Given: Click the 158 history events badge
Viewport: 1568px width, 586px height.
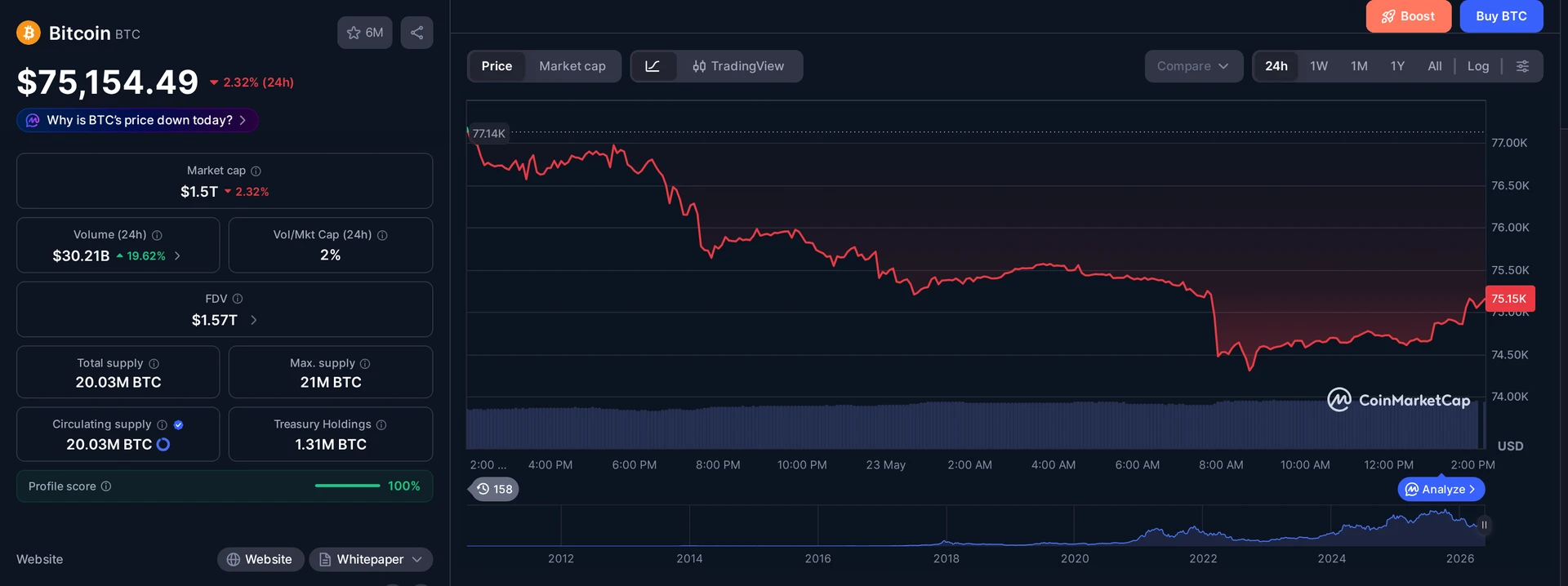Looking at the screenshot, I should point(494,489).
